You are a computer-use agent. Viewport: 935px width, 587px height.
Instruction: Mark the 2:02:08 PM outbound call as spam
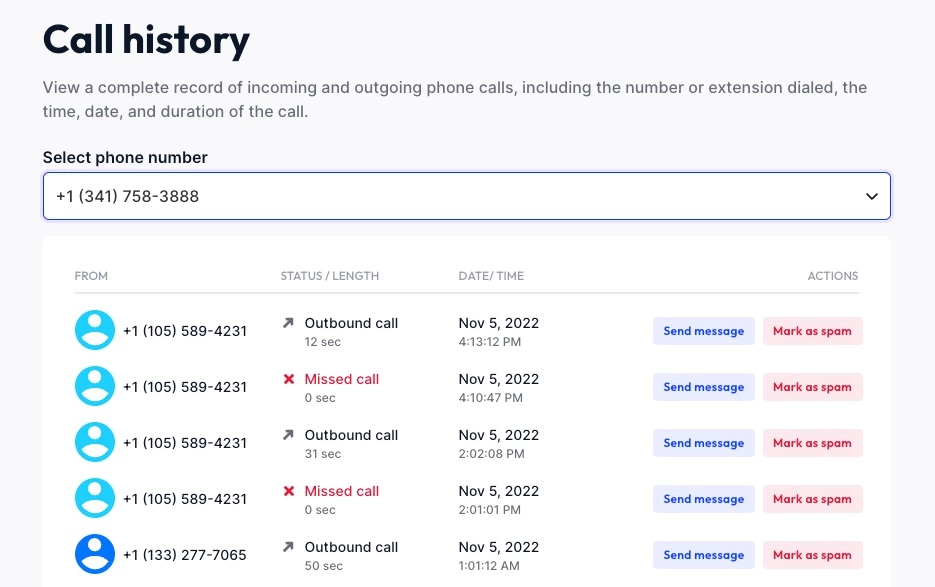(812, 443)
